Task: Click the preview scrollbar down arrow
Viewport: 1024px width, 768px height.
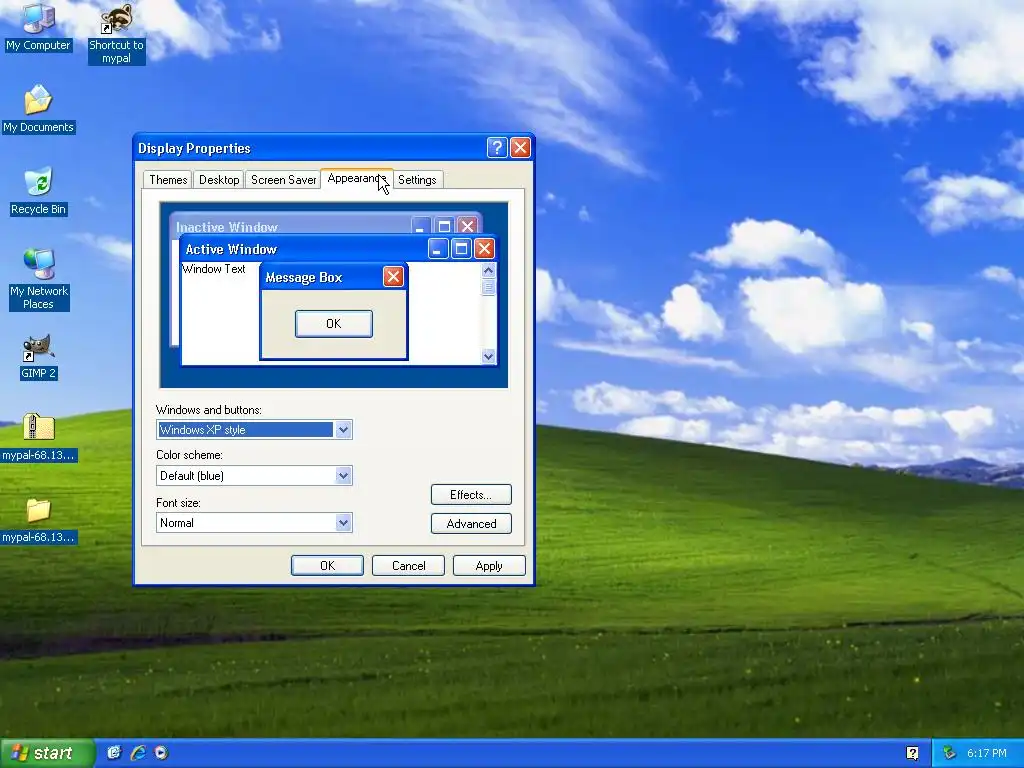Action: coord(488,356)
